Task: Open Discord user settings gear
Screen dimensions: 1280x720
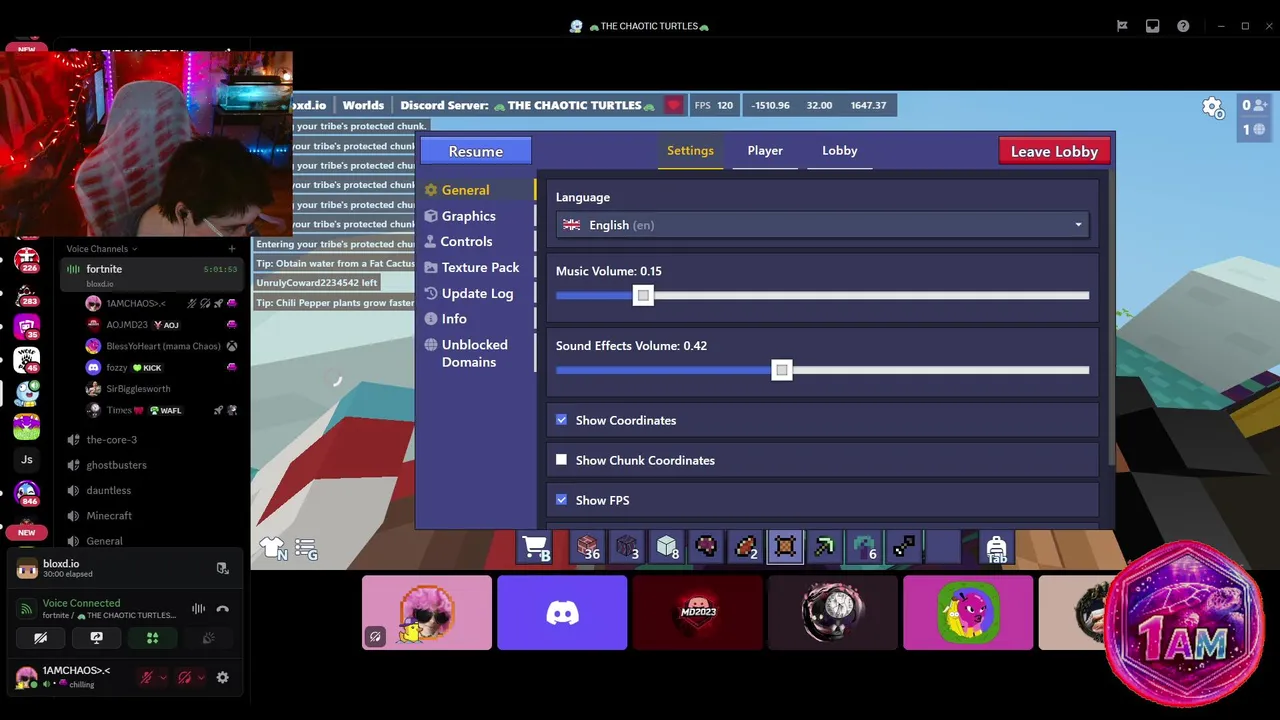Action: [x=222, y=677]
